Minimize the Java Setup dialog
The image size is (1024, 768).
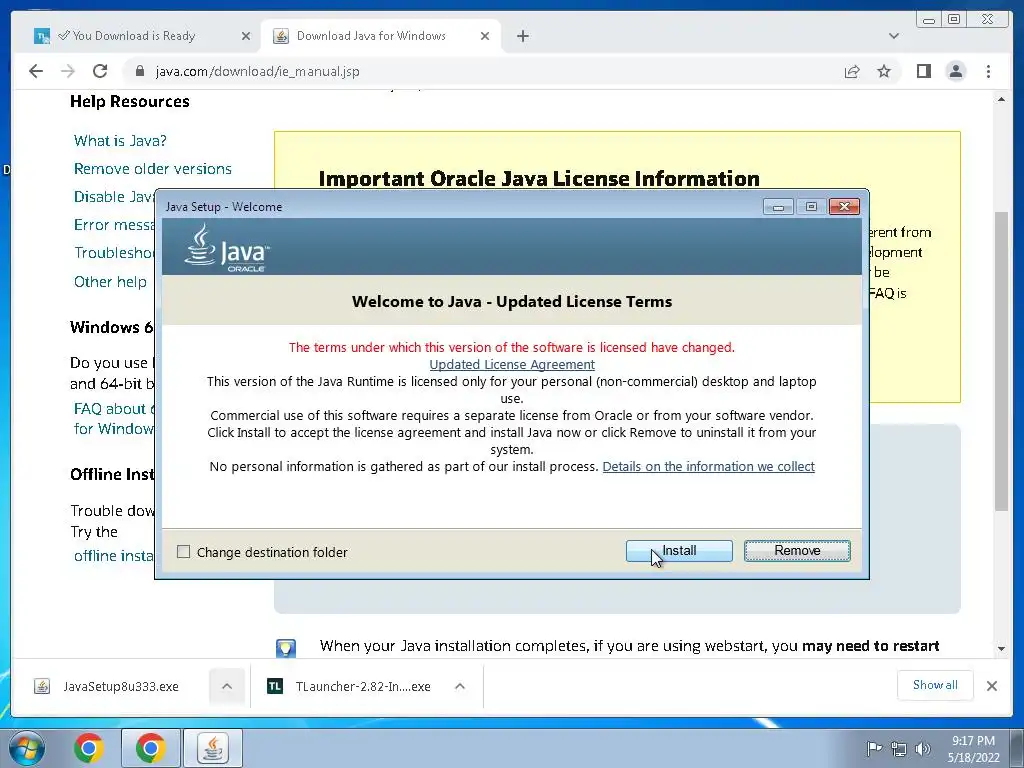click(x=778, y=207)
